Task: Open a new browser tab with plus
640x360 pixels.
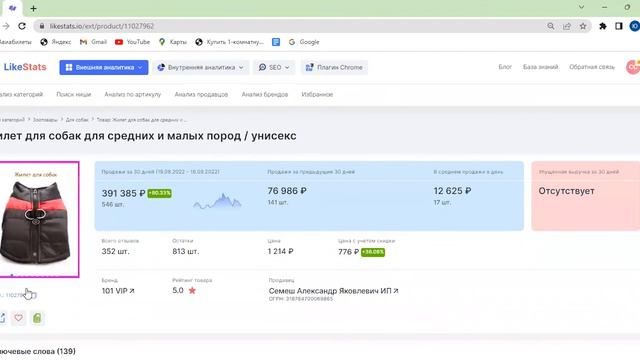Action: [33, 8]
